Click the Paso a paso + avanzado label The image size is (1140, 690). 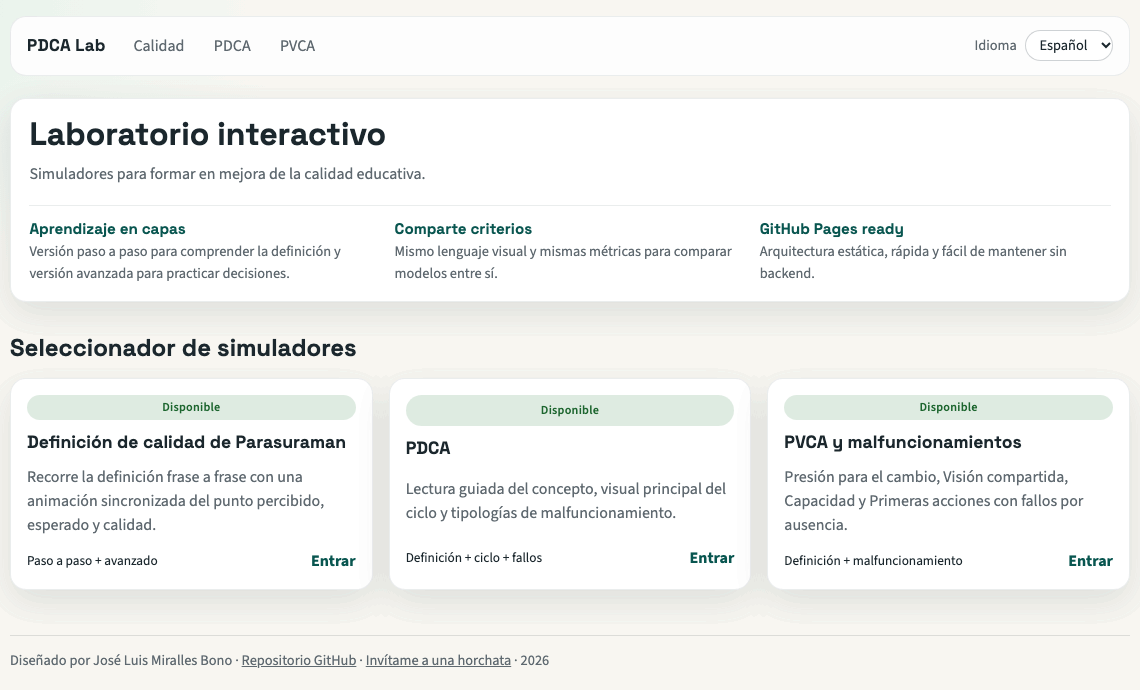pos(92,561)
